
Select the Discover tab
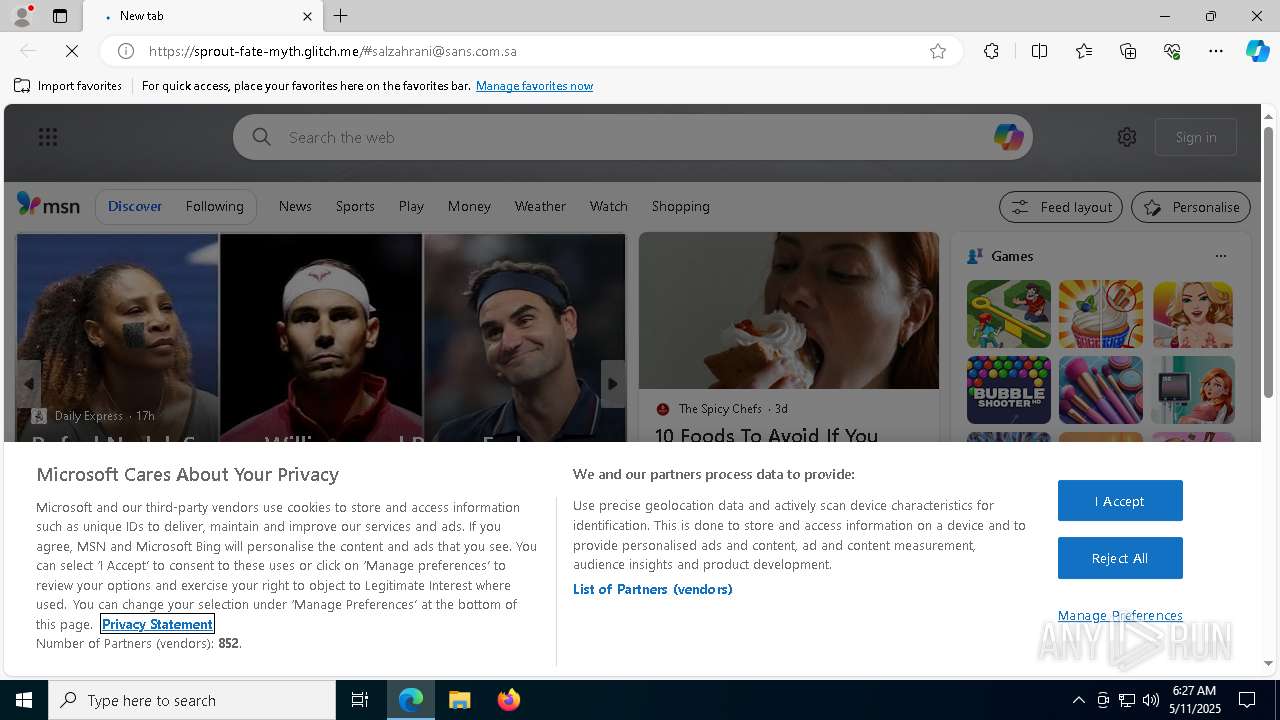point(135,206)
